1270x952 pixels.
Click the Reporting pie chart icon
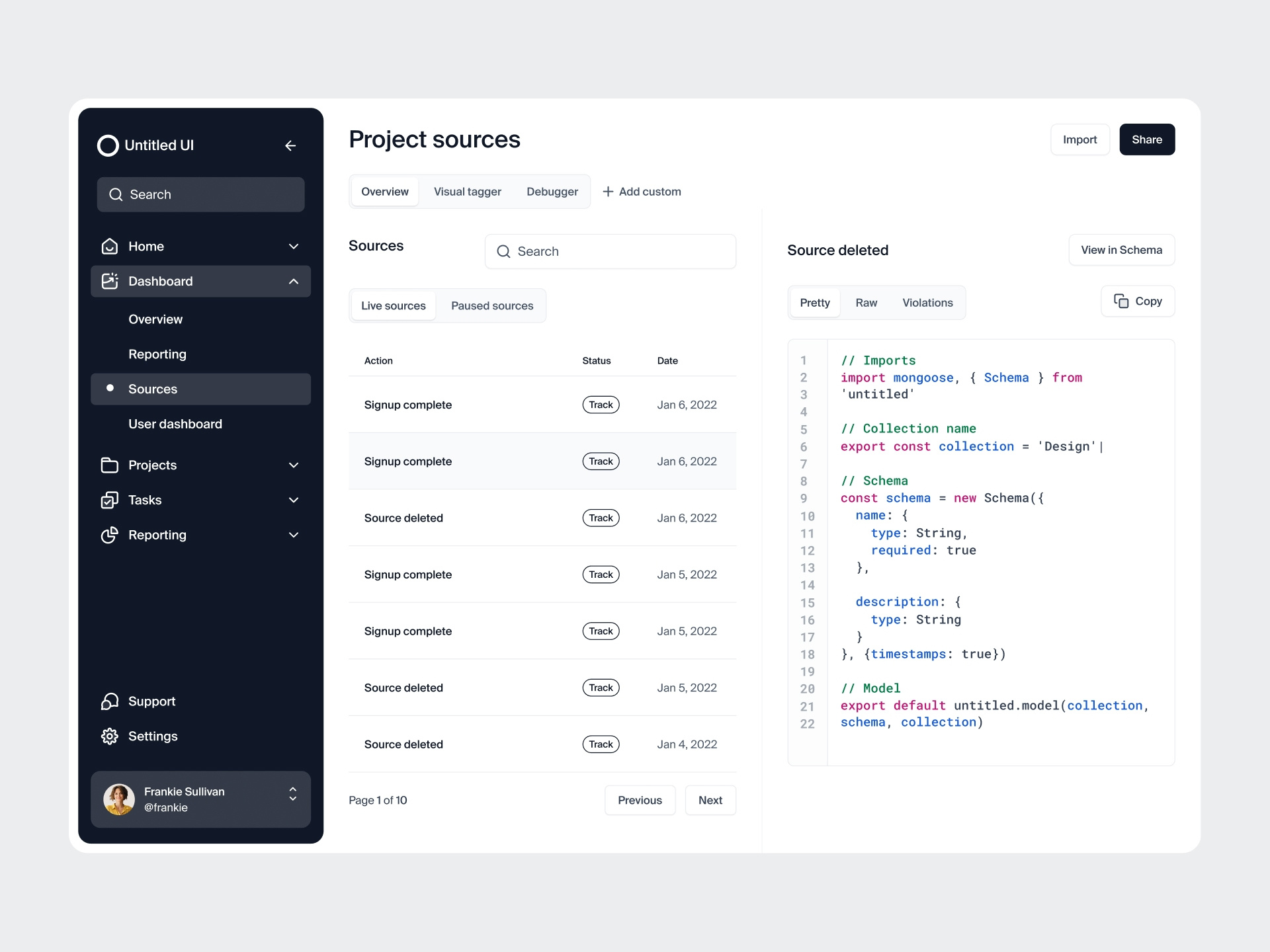(110, 535)
